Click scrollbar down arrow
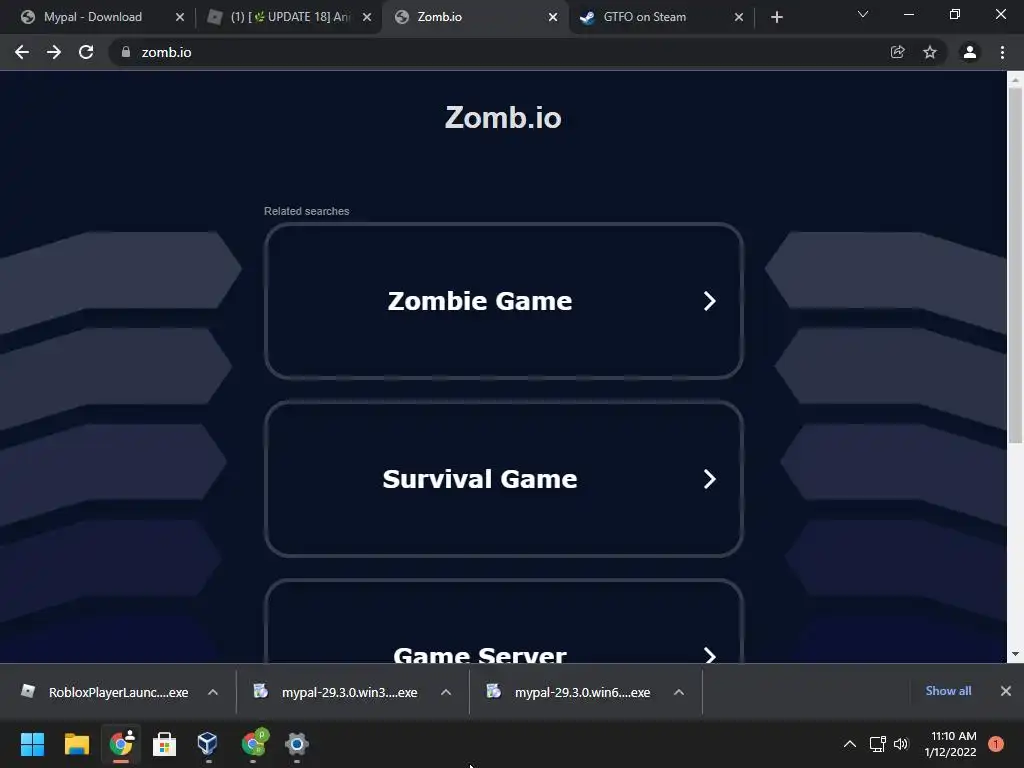 point(1015,654)
